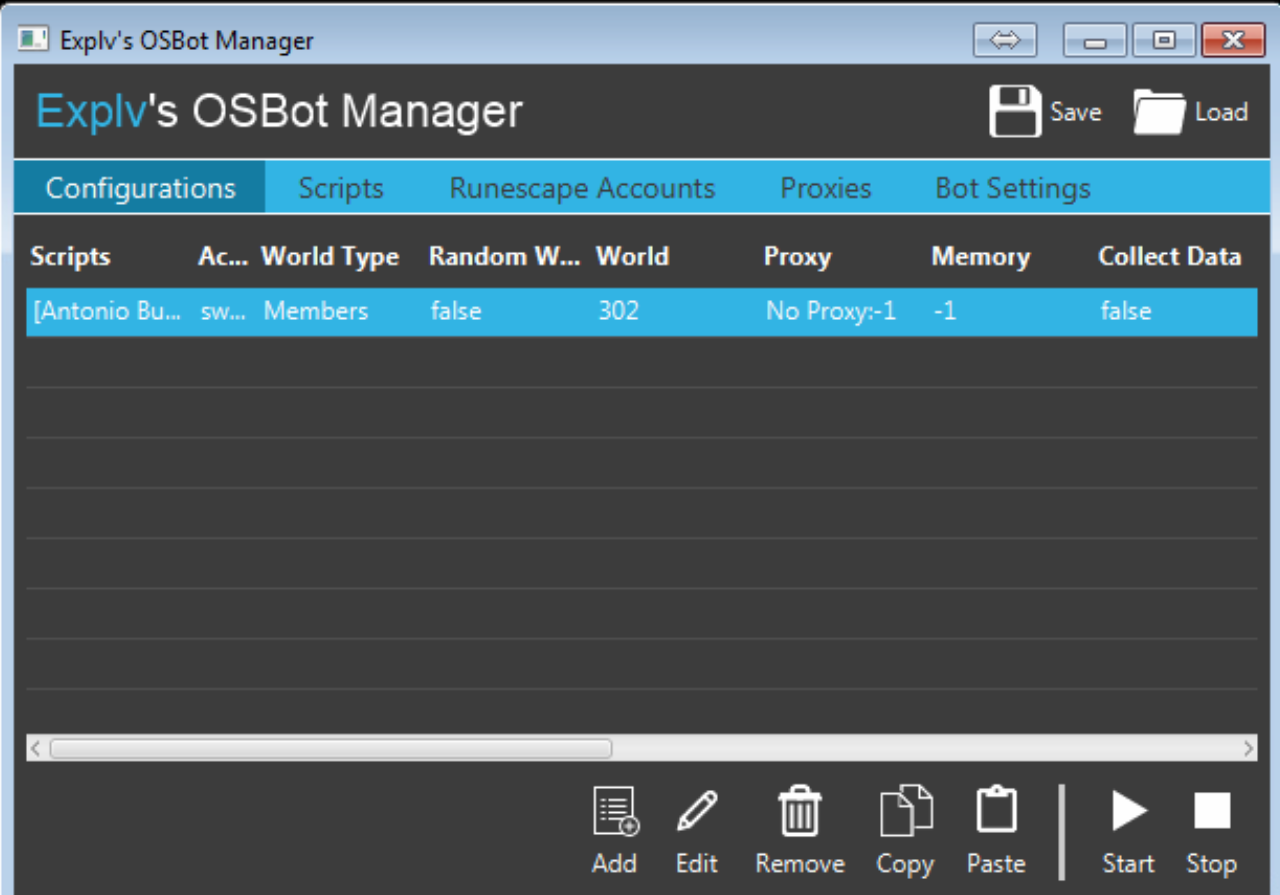Image resolution: width=1280 pixels, height=895 pixels.
Task: Open the Configurations tab
Action: [140, 188]
